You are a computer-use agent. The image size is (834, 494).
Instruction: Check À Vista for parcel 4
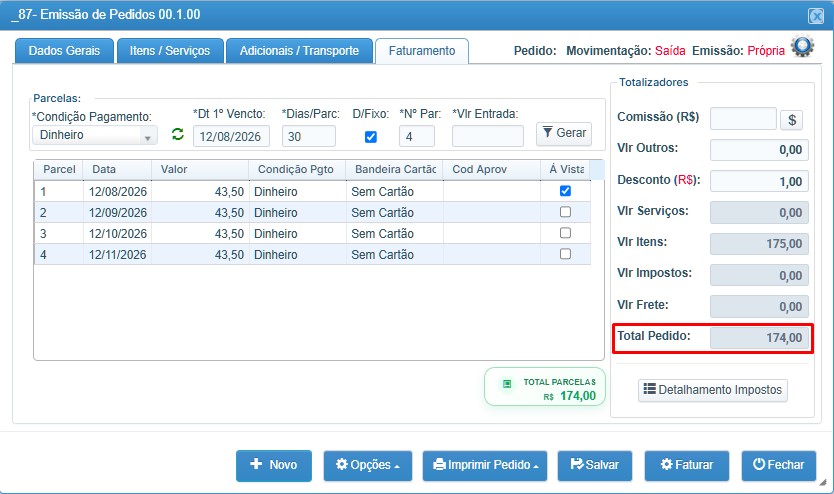pyautogui.click(x=565, y=254)
